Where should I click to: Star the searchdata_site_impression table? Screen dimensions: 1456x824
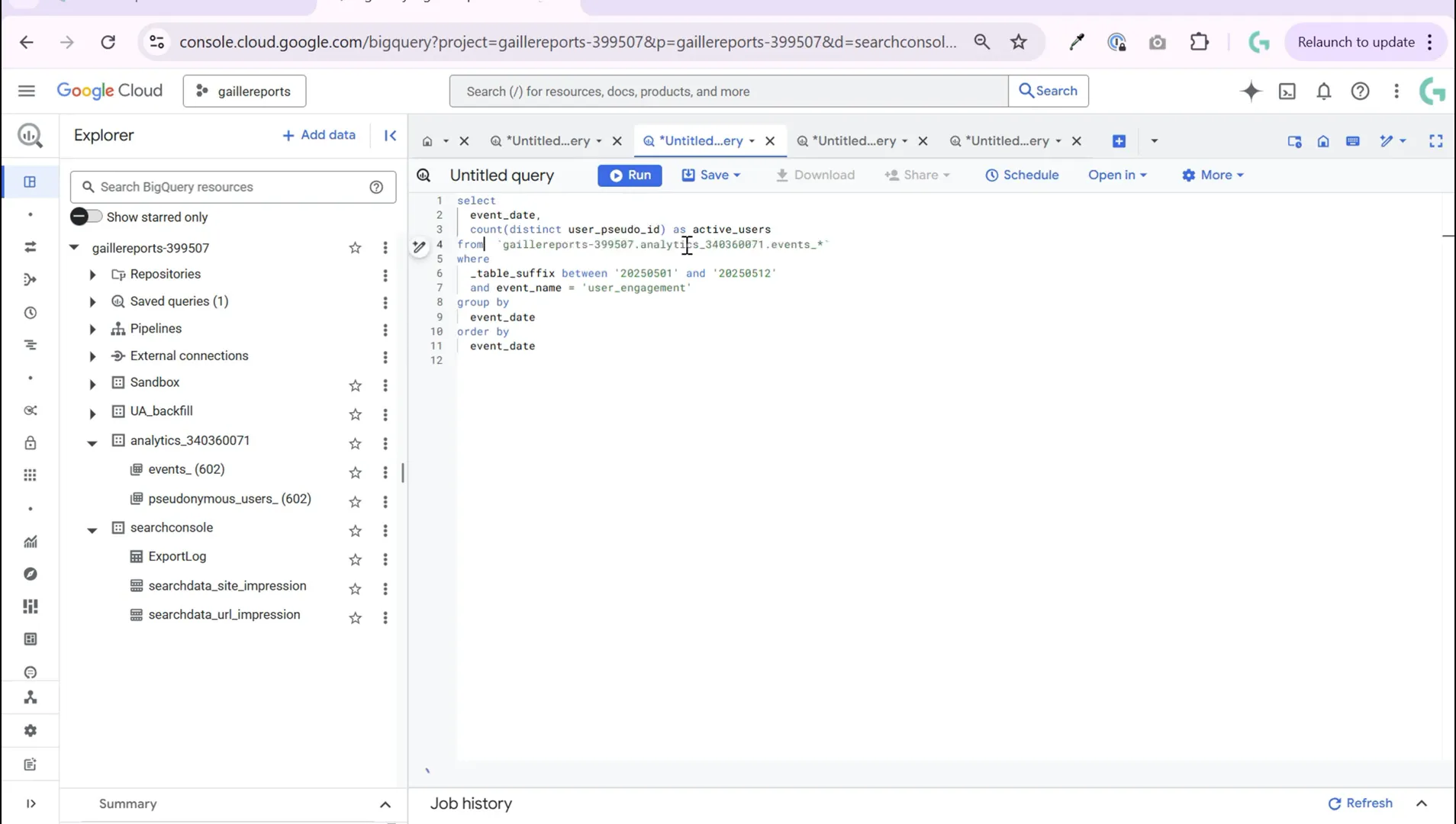coord(355,588)
